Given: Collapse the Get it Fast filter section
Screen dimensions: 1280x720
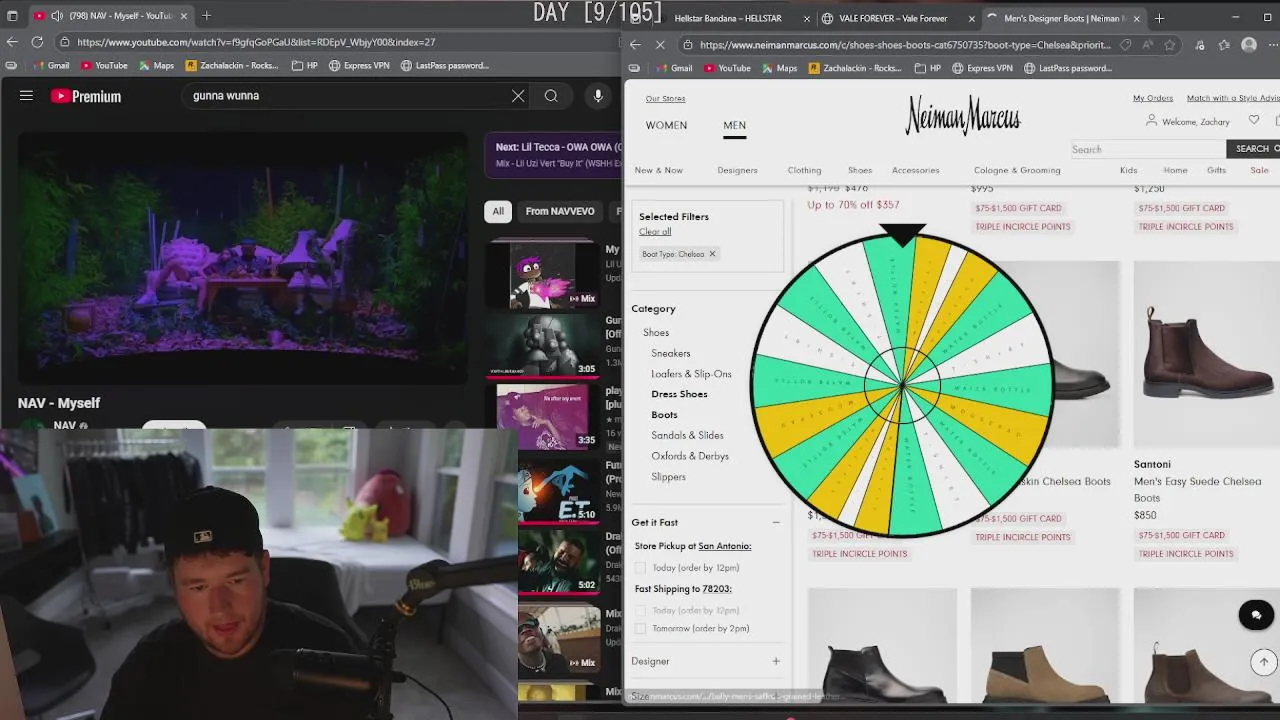Looking at the screenshot, I should pos(776,522).
